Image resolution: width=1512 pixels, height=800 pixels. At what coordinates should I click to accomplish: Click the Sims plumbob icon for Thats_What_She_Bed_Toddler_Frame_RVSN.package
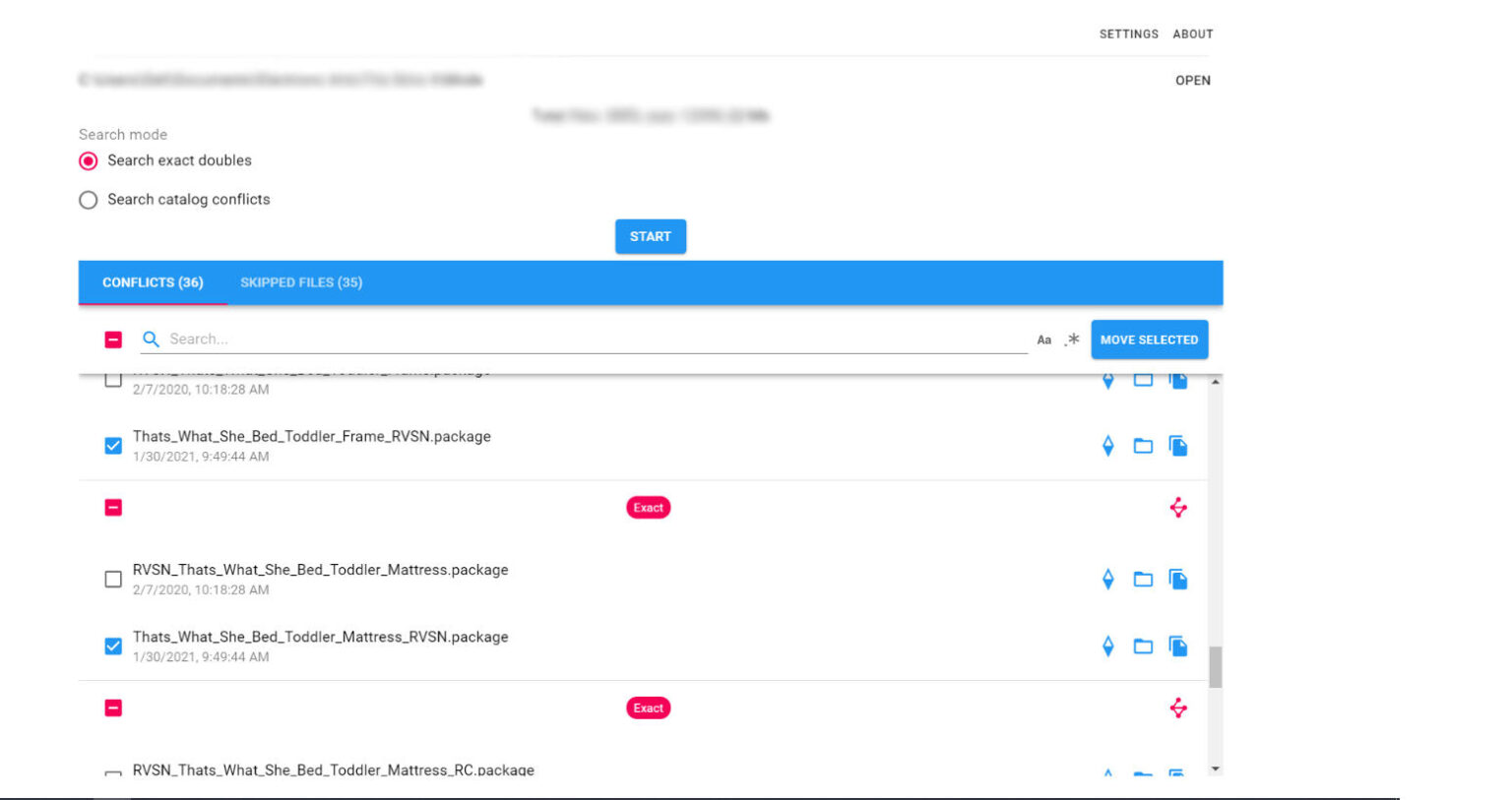pos(1107,446)
